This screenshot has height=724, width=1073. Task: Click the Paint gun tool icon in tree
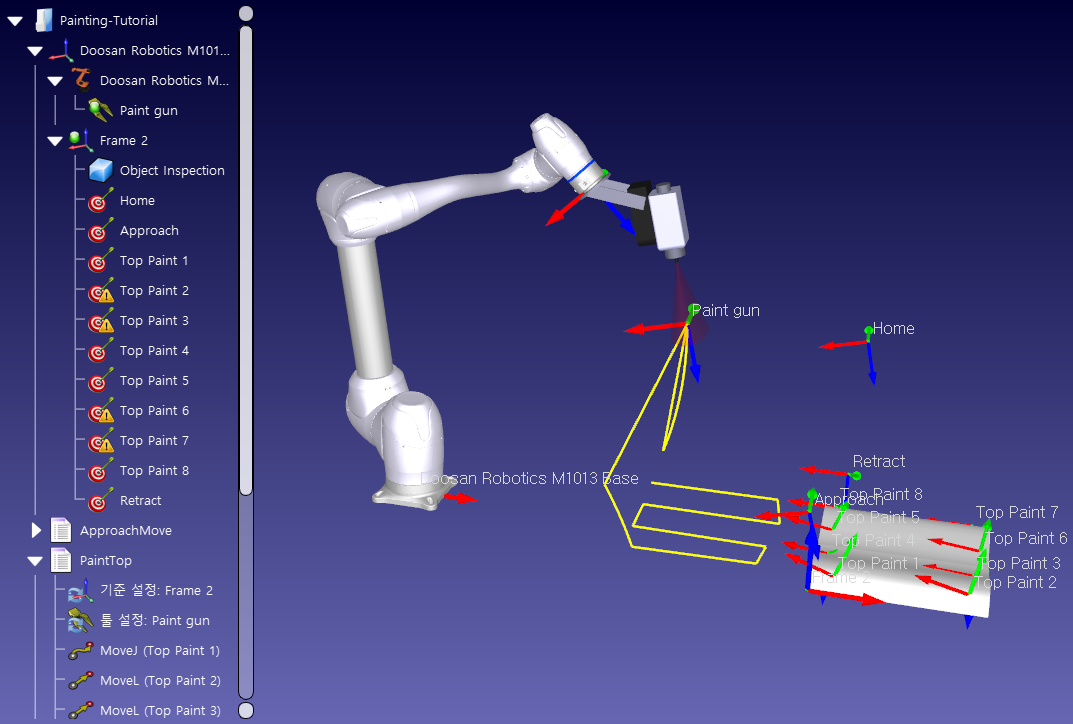[x=100, y=110]
